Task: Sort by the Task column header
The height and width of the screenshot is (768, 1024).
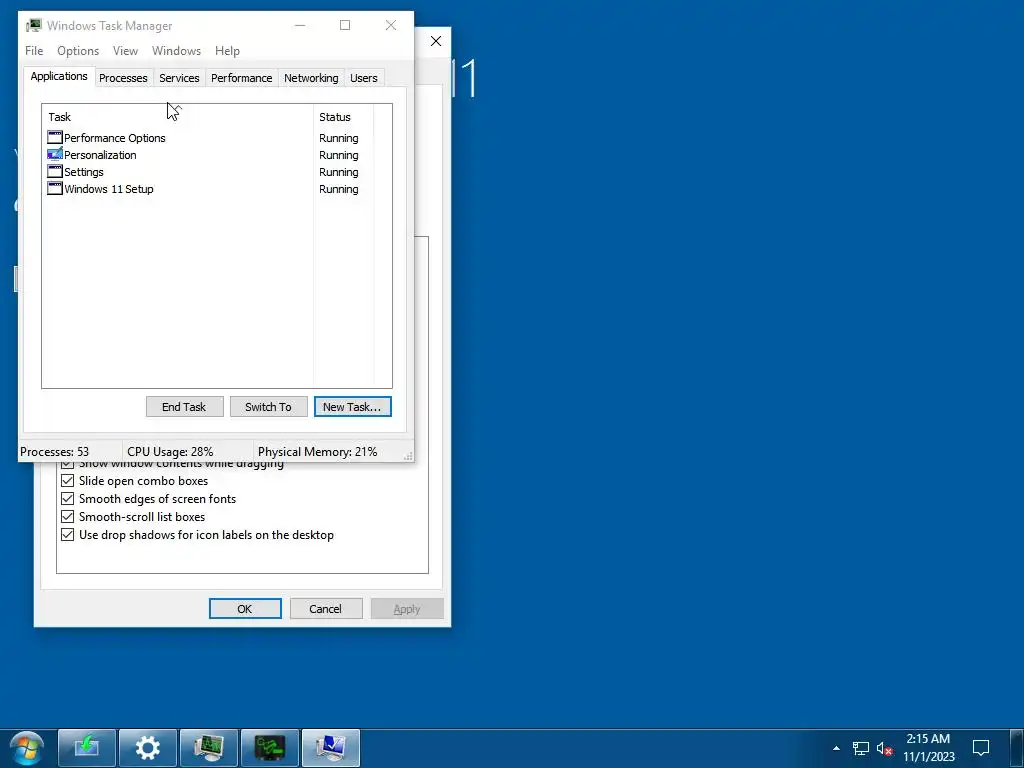Action: click(178, 117)
